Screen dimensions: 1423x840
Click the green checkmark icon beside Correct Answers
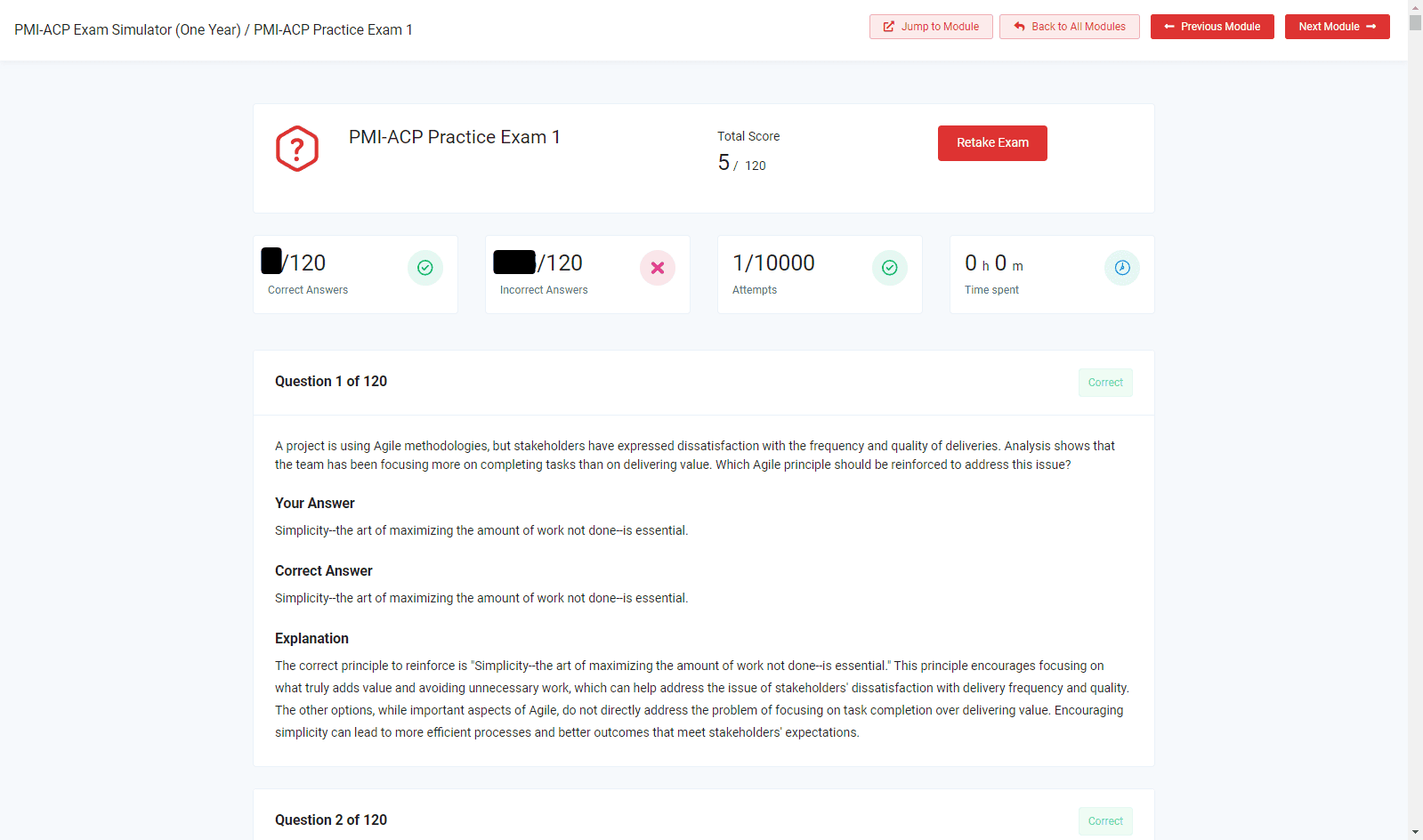point(425,268)
